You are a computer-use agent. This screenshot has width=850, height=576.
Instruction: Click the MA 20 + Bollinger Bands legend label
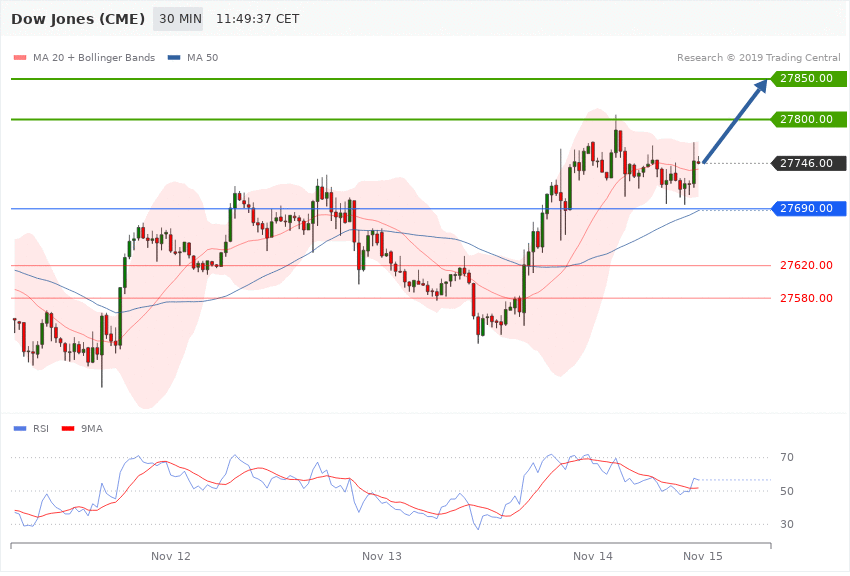[94, 57]
